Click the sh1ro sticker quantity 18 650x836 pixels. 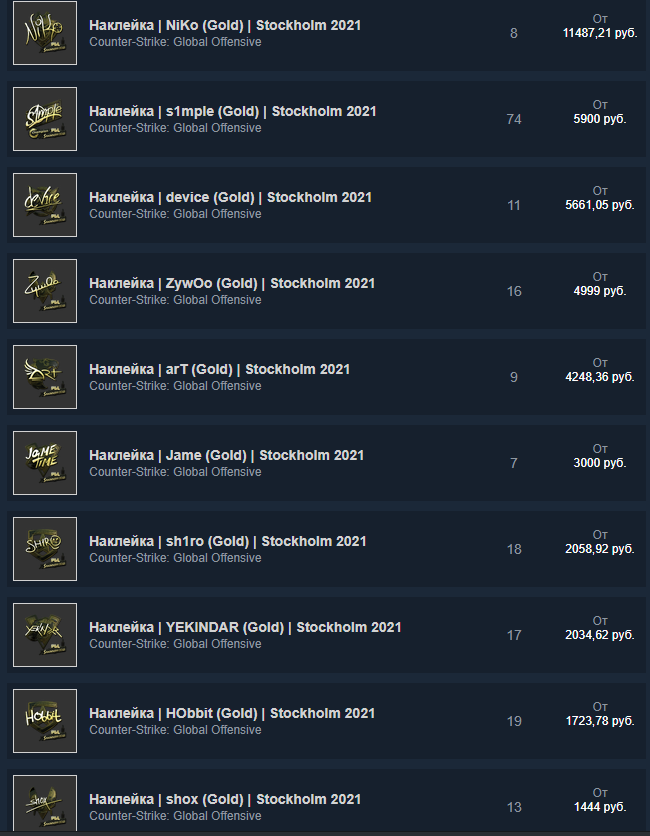click(x=514, y=549)
